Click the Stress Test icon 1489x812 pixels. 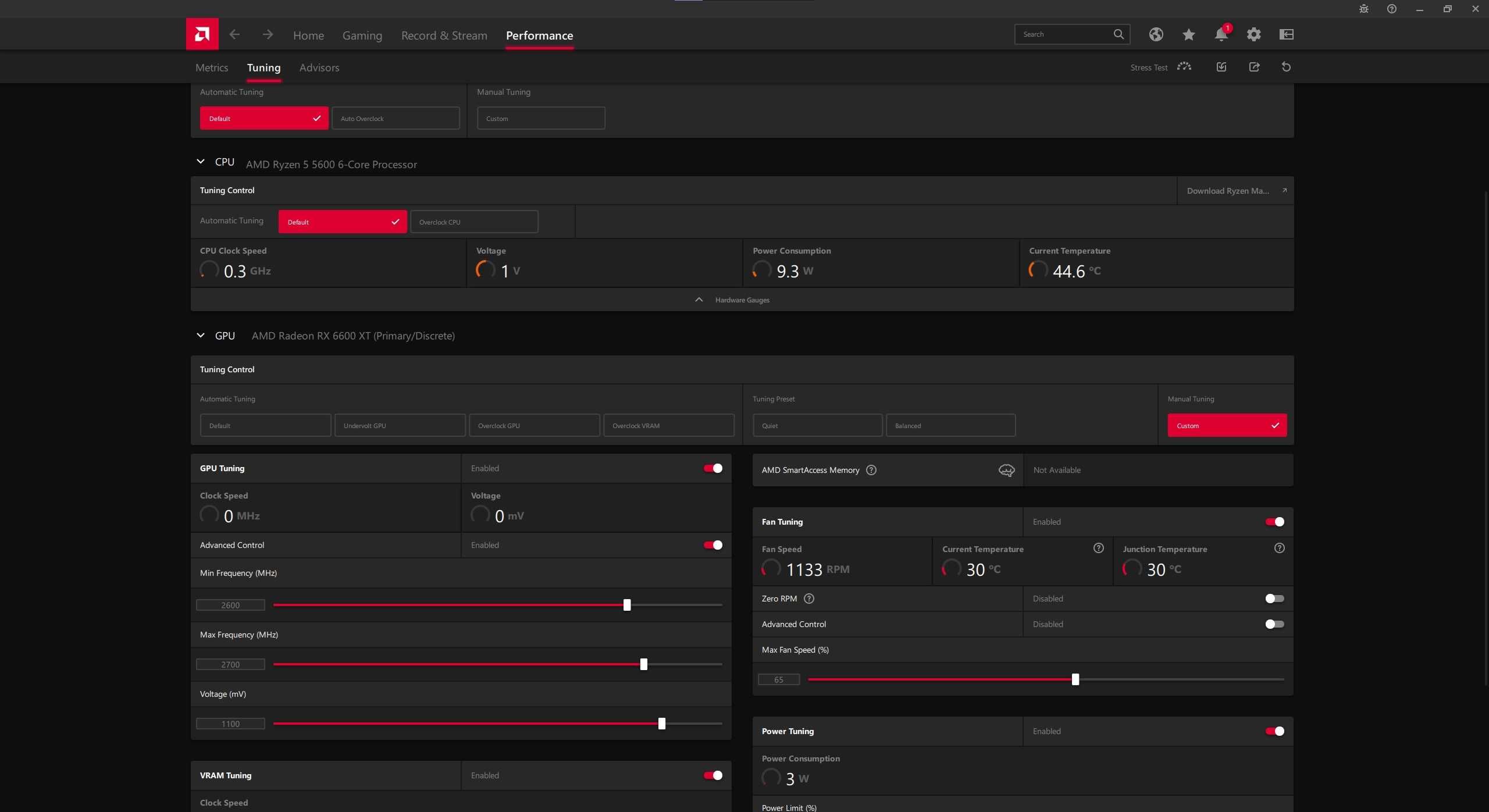1183,67
